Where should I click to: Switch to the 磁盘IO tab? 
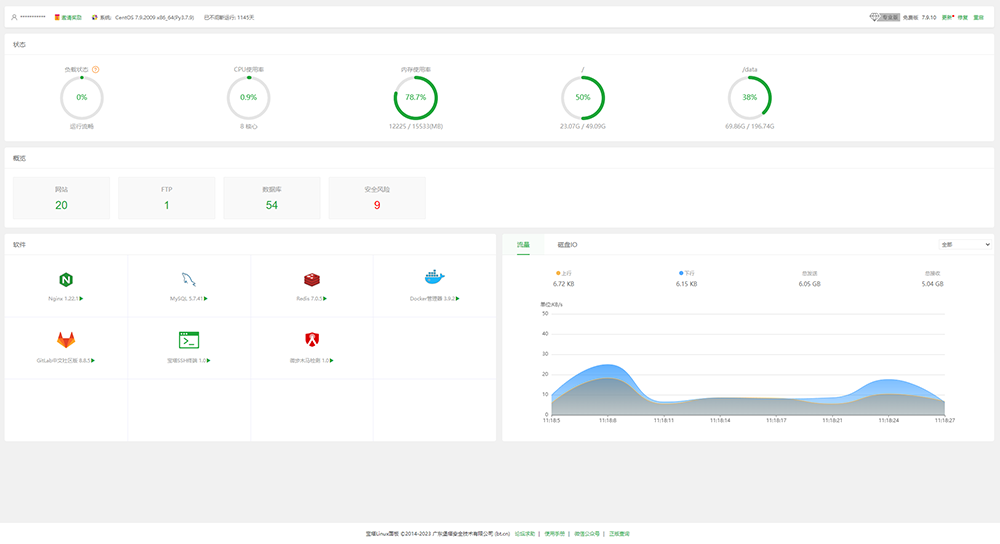click(567, 245)
